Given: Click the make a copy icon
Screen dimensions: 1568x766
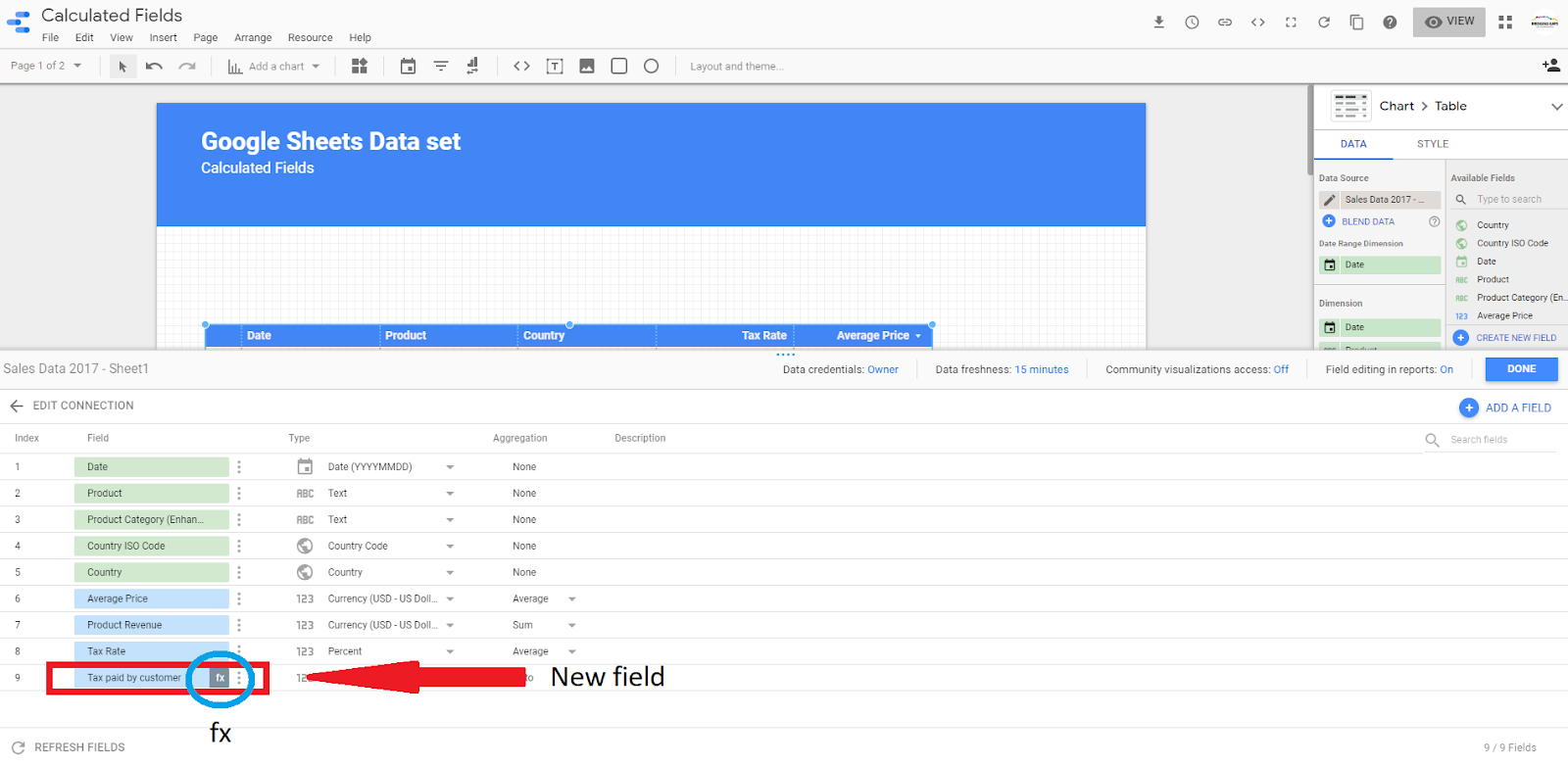Looking at the screenshot, I should tap(1356, 22).
